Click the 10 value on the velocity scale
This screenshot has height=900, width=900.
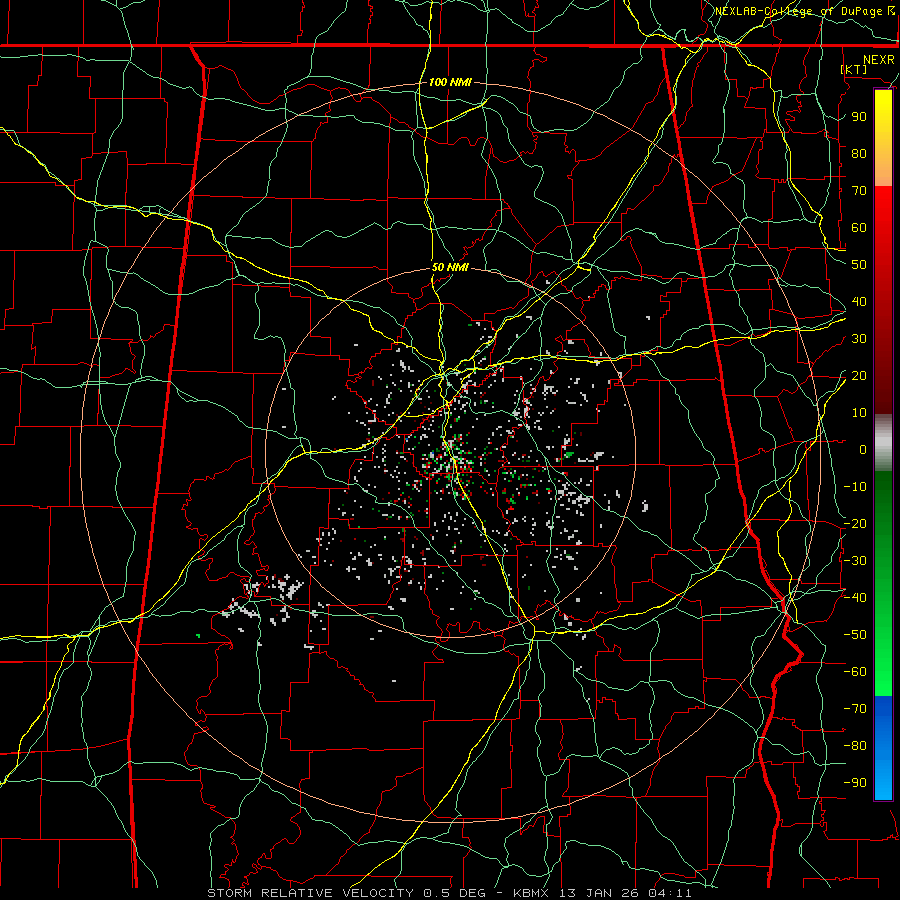[859, 413]
